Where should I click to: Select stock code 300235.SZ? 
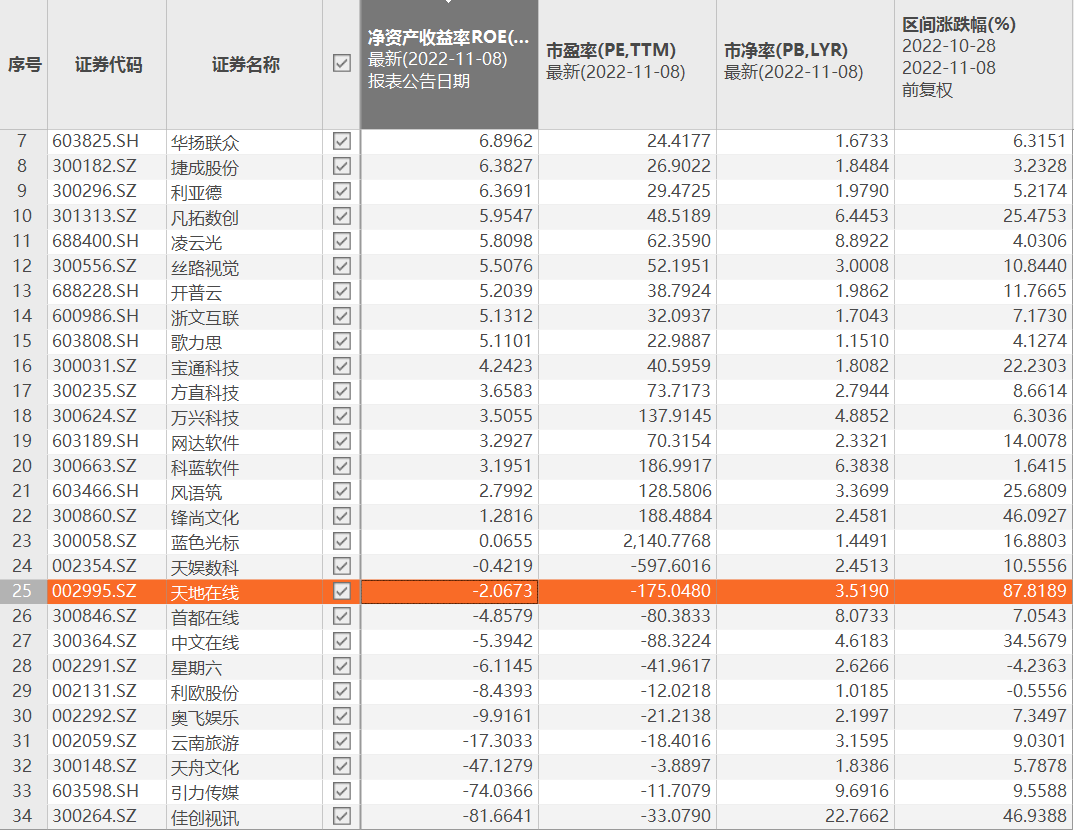click(x=94, y=391)
